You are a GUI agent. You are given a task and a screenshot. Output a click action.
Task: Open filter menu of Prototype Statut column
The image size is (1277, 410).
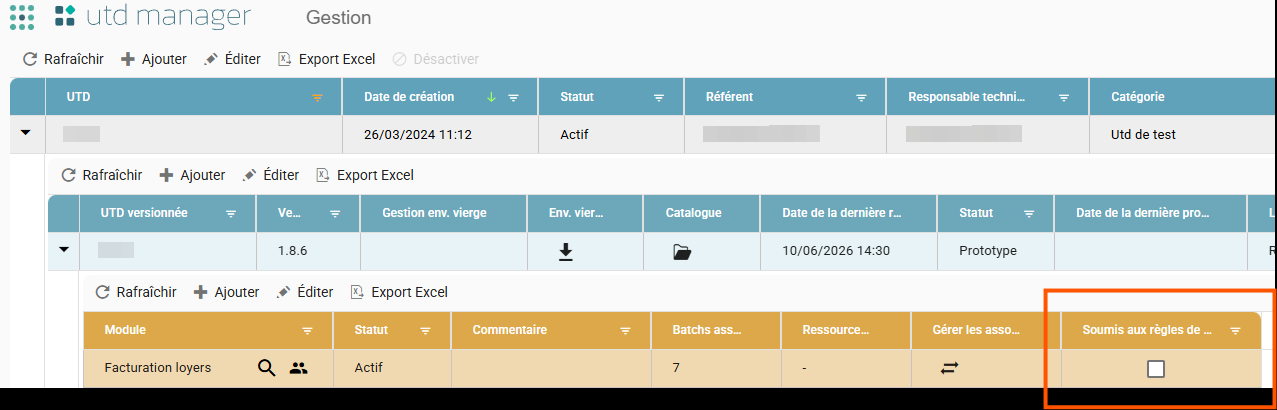point(1030,214)
